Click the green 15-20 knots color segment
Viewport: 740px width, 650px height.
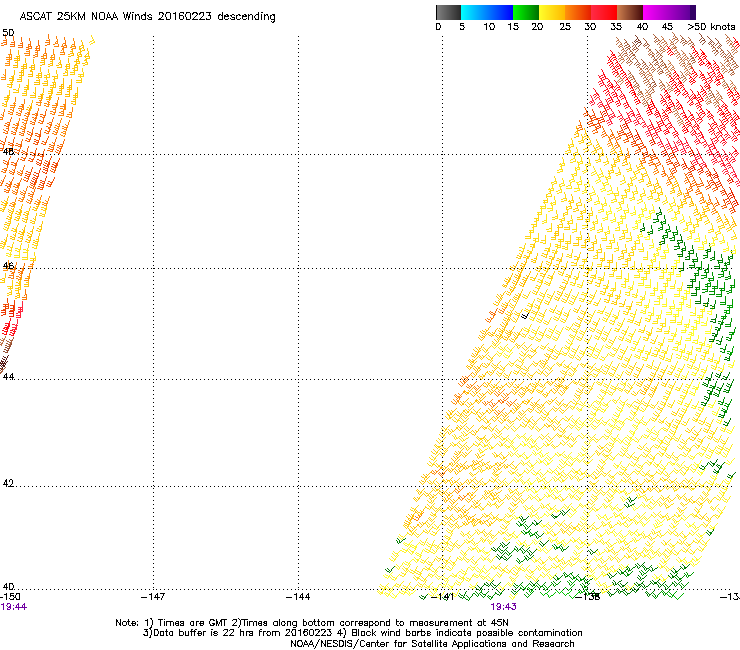526,12
